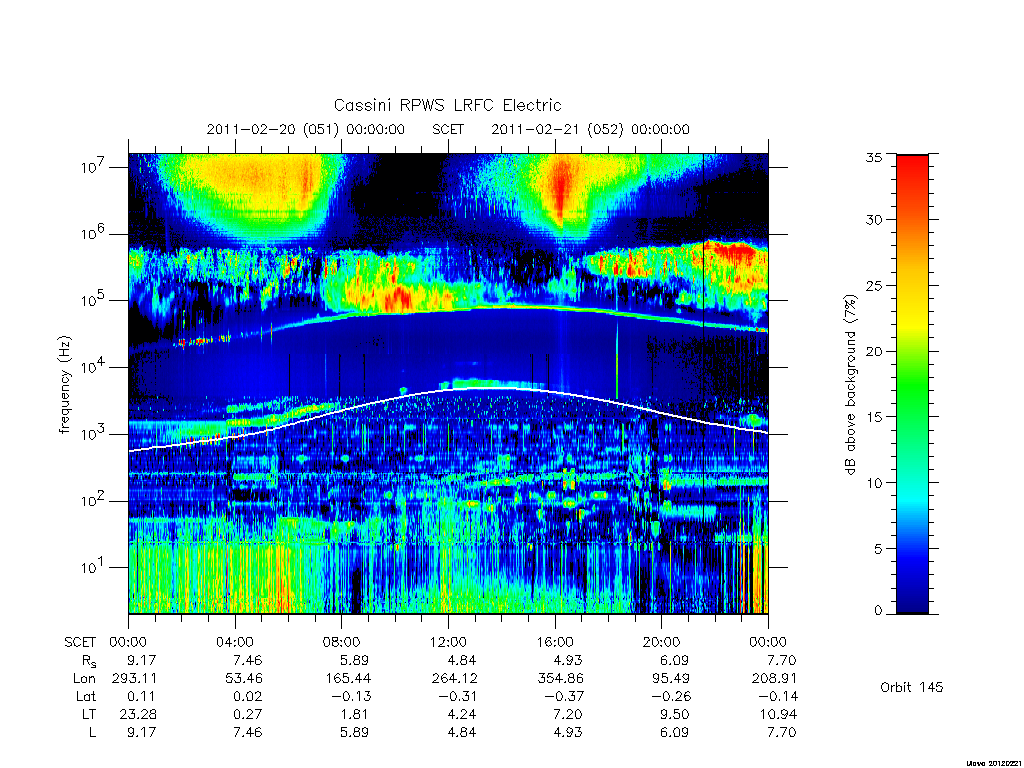
Task: Click the "Lon" row label
Action: 85,679
